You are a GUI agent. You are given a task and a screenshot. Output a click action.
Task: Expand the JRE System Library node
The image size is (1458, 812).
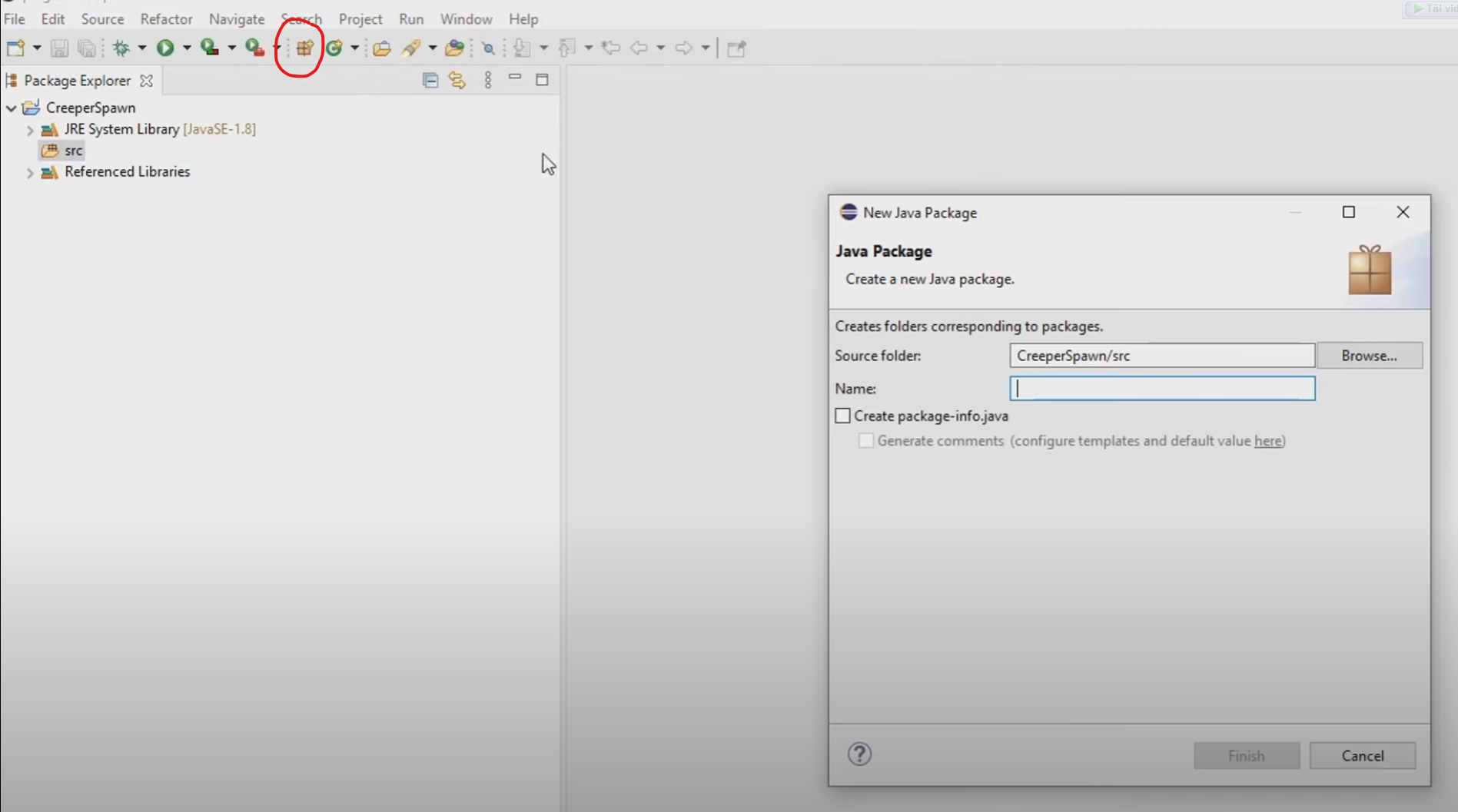(x=31, y=129)
